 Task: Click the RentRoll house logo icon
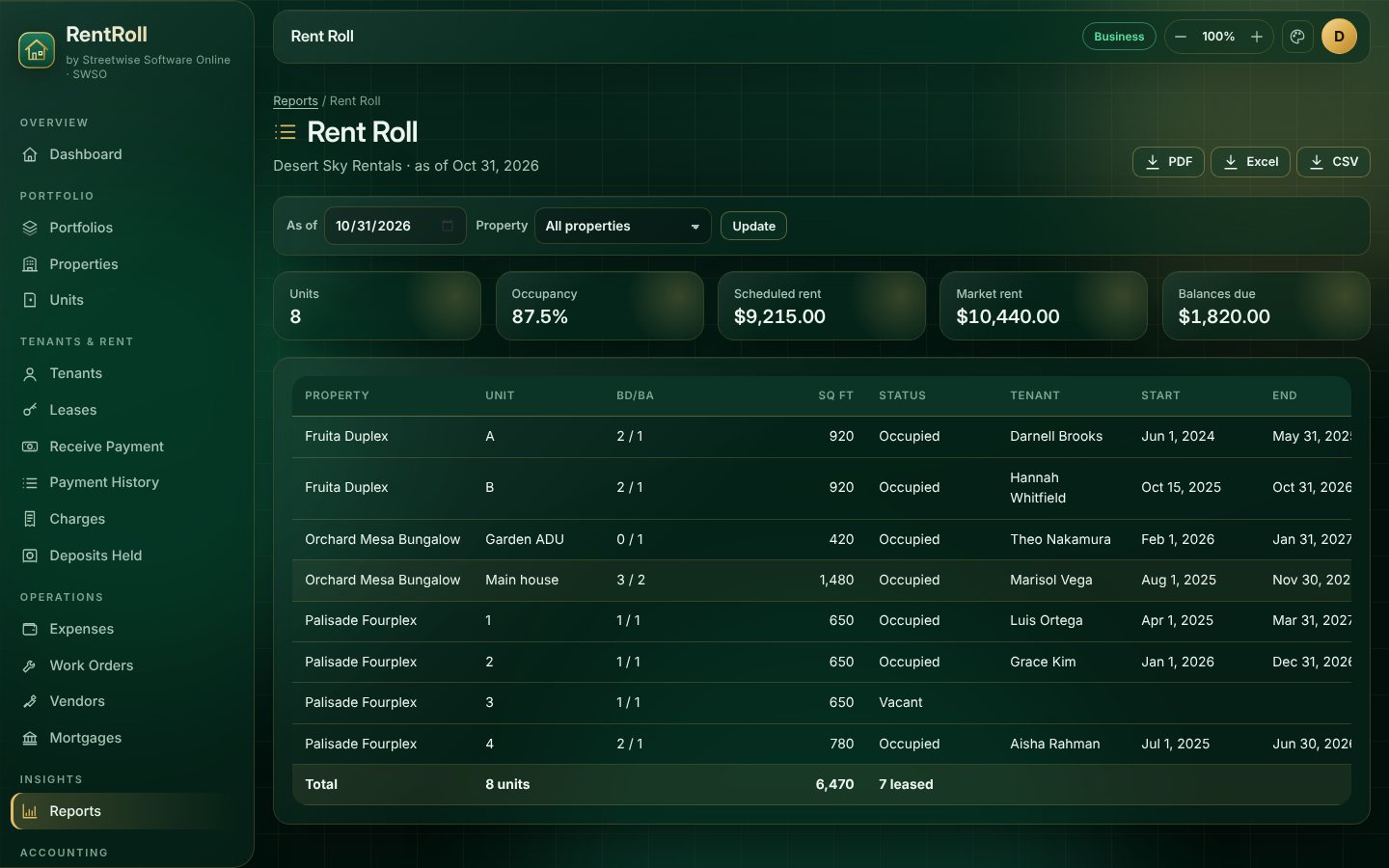pyautogui.click(x=37, y=50)
